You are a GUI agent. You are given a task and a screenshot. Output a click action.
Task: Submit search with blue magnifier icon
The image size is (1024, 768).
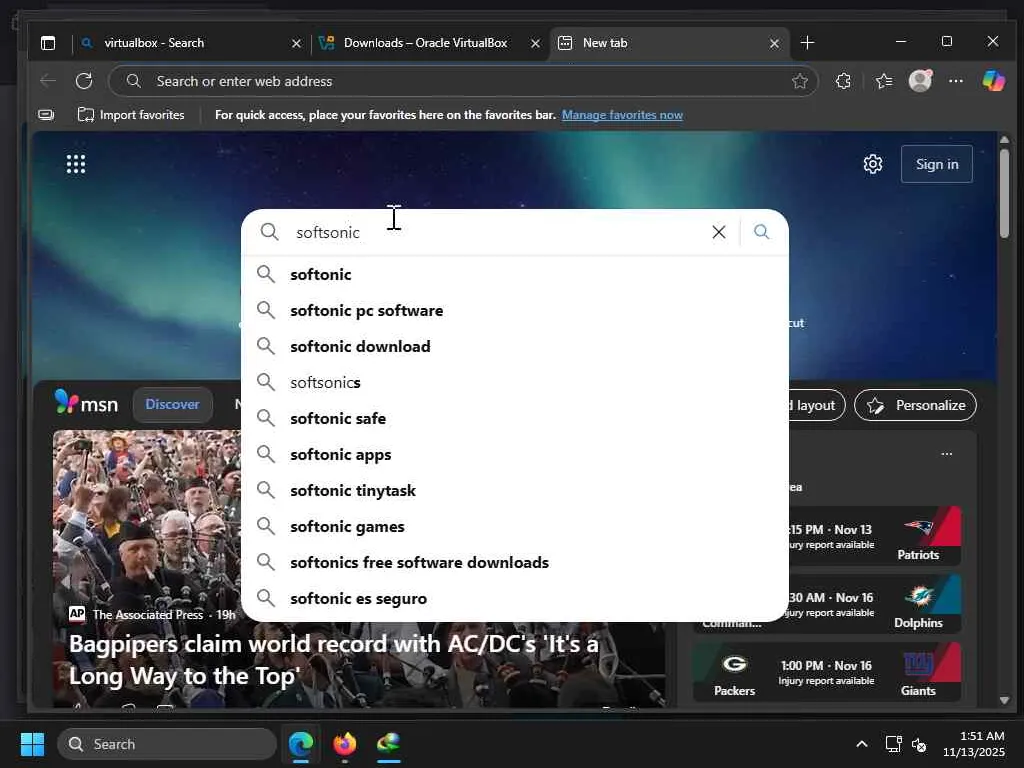[x=761, y=232]
